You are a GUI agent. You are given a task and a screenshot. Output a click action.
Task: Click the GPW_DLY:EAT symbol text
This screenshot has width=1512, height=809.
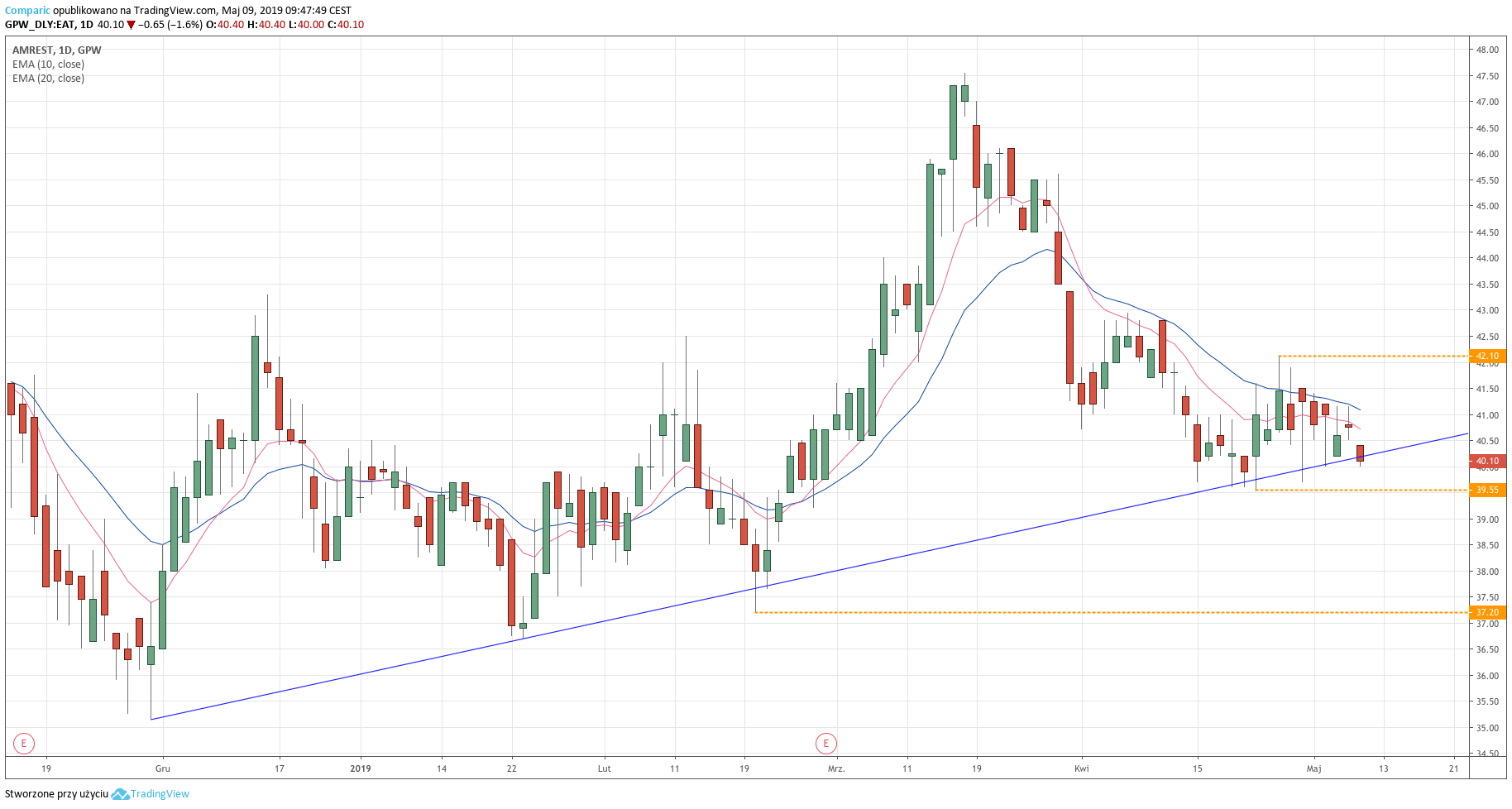40,25
